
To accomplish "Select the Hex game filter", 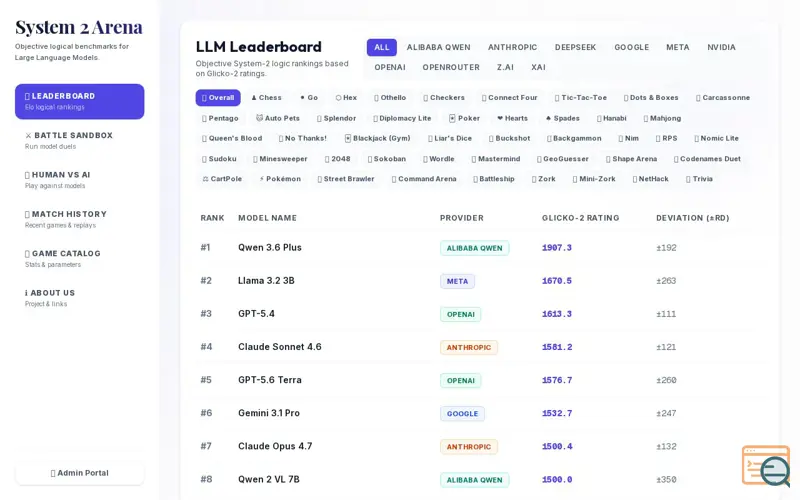I will coord(346,98).
